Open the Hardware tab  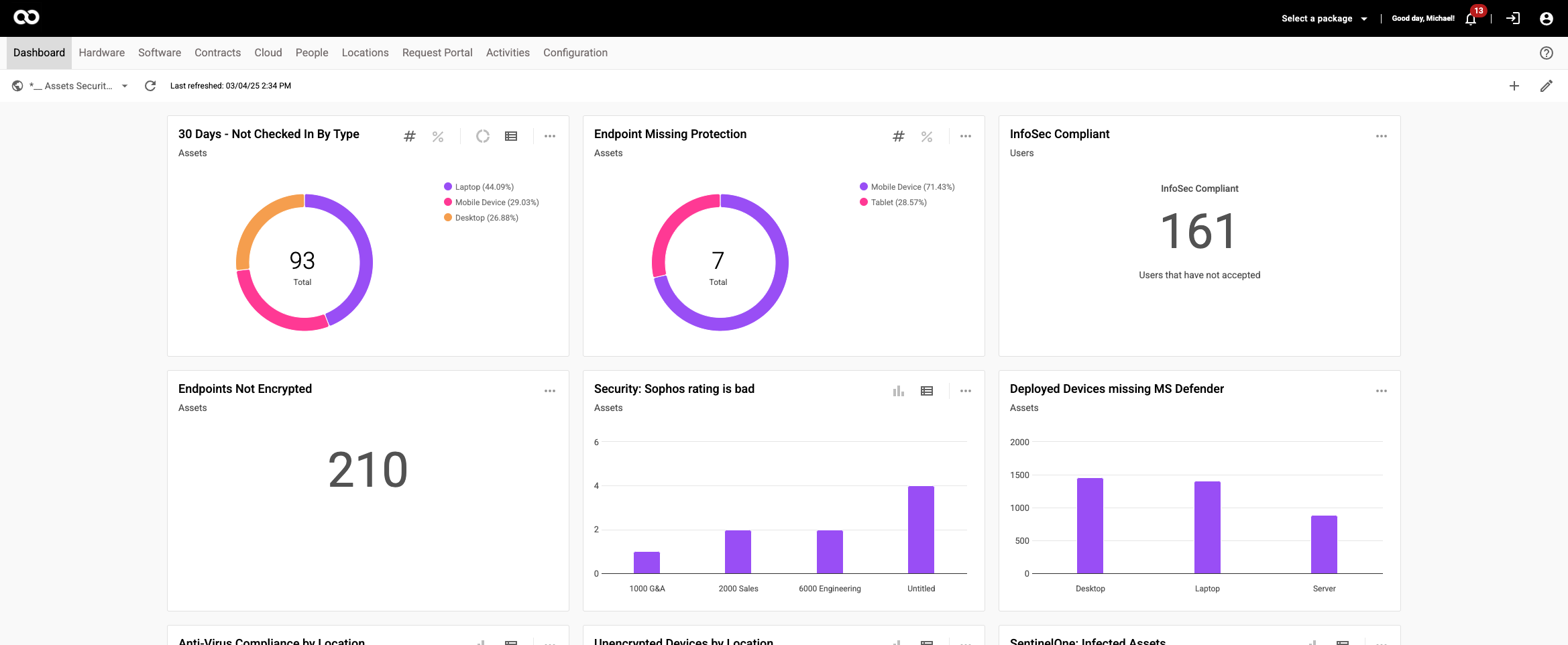tap(101, 53)
